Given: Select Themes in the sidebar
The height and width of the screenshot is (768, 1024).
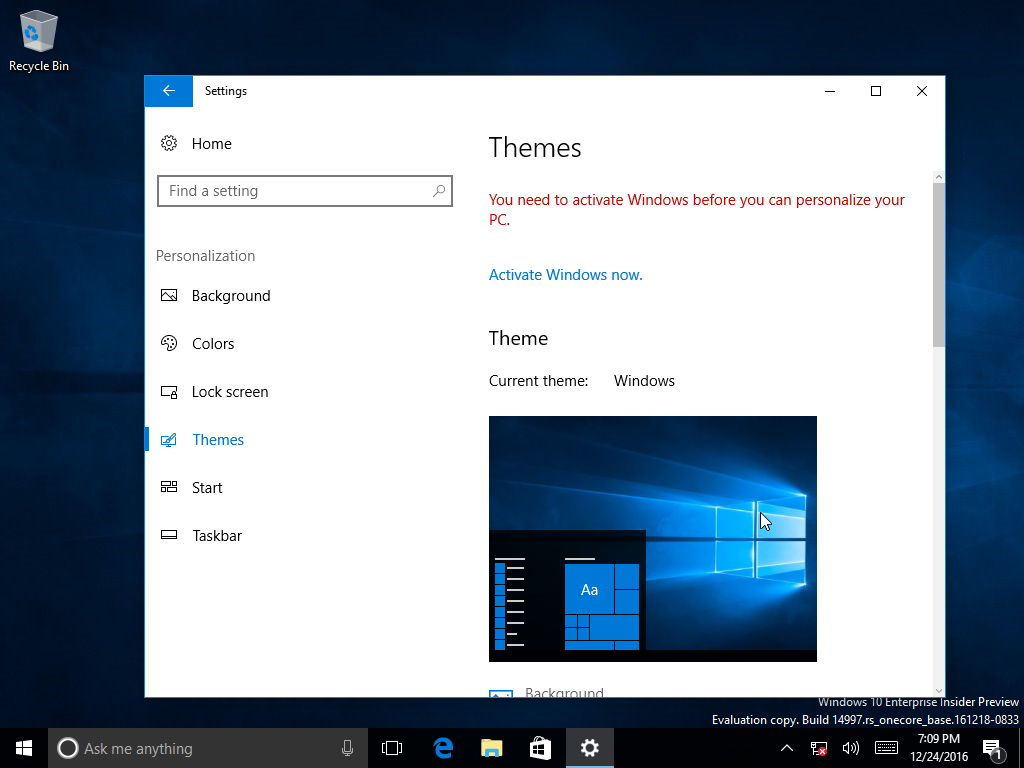Looking at the screenshot, I should (202, 440).
